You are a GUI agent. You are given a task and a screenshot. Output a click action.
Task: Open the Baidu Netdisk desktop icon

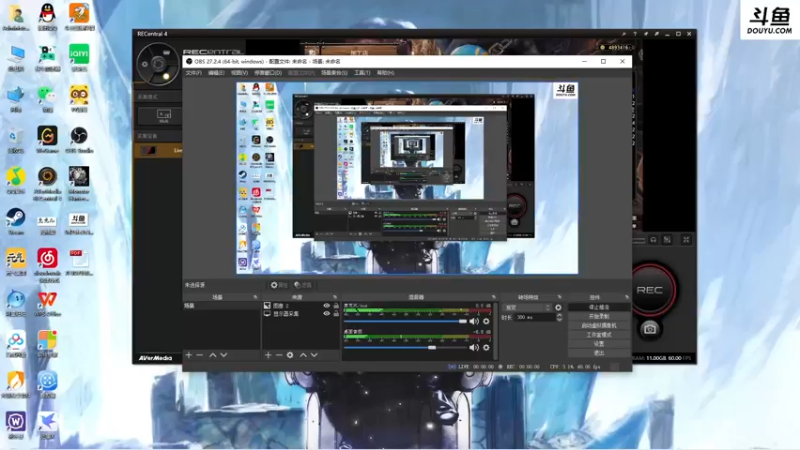[15, 343]
